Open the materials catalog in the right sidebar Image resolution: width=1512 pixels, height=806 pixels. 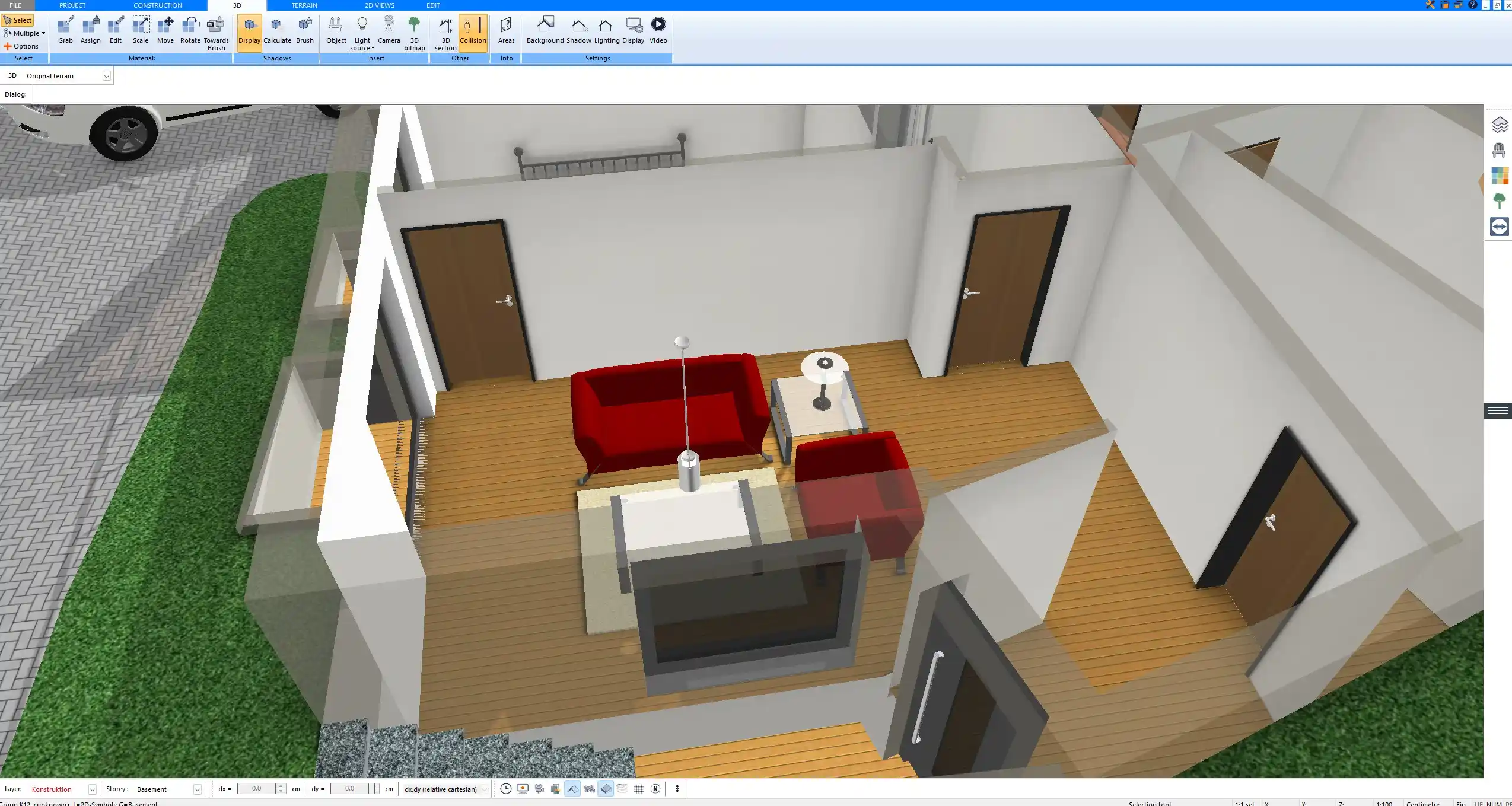pos(1500,175)
